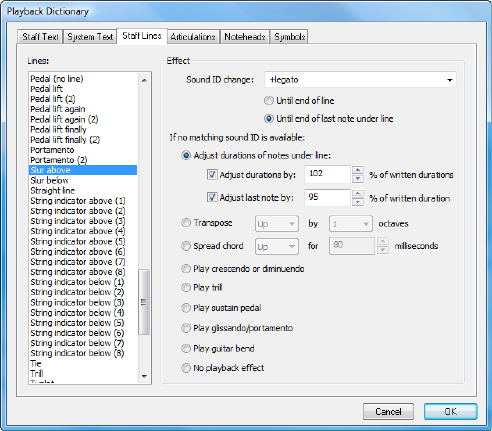Open the System Text tab
Image resolution: width=492 pixels, height=431 pixels.
pyautogui.click(x=90, y=37)
